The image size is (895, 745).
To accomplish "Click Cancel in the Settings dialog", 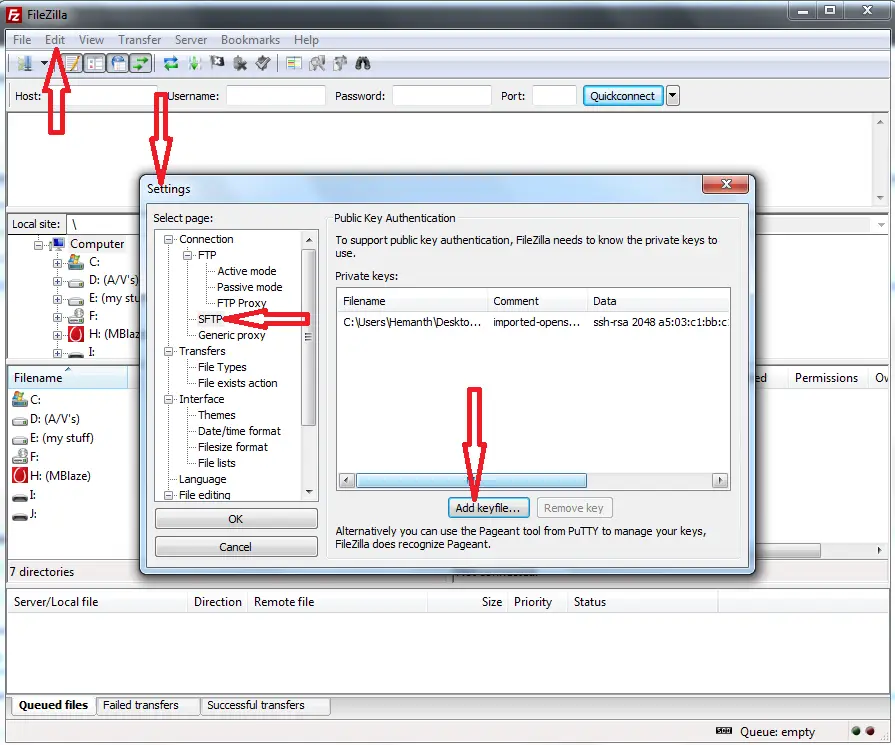I will pos(236,547).
